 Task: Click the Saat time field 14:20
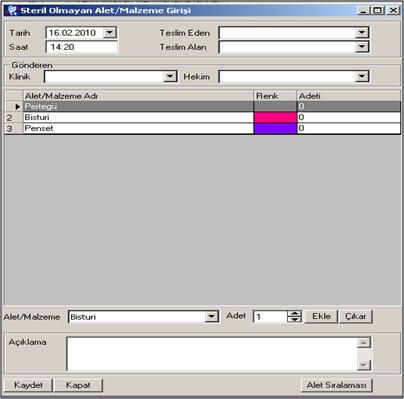81,47
